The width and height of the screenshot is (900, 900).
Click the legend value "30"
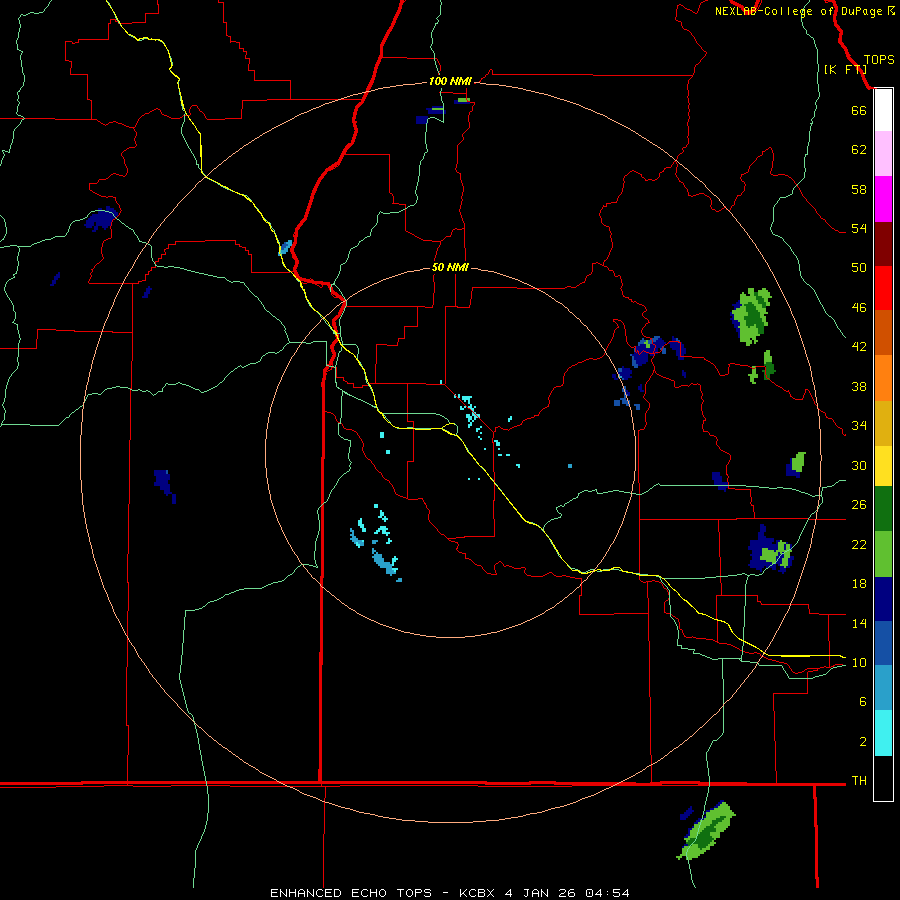[x=859, y=465]
